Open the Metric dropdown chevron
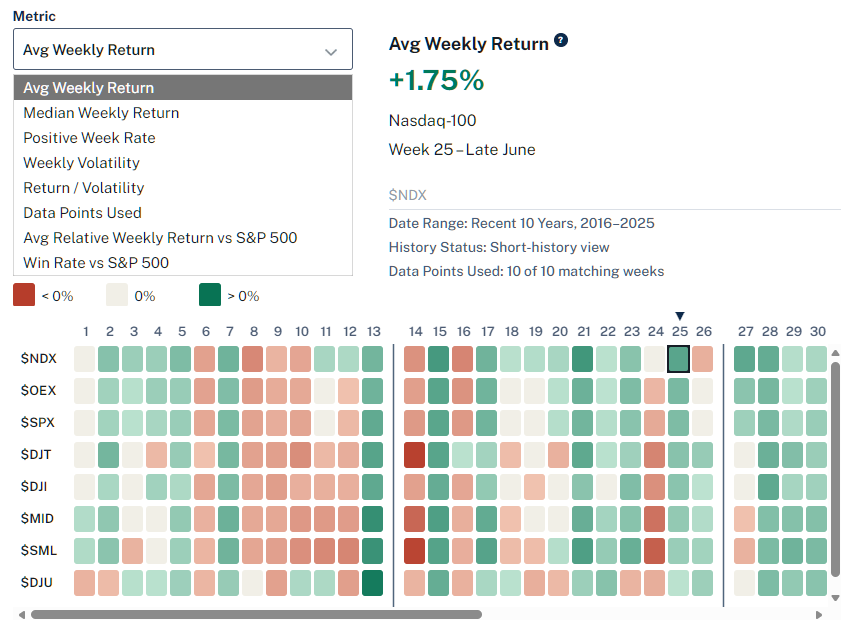This screenshot has width=854, height=629. pyautogui.click(x=331, y=52)
